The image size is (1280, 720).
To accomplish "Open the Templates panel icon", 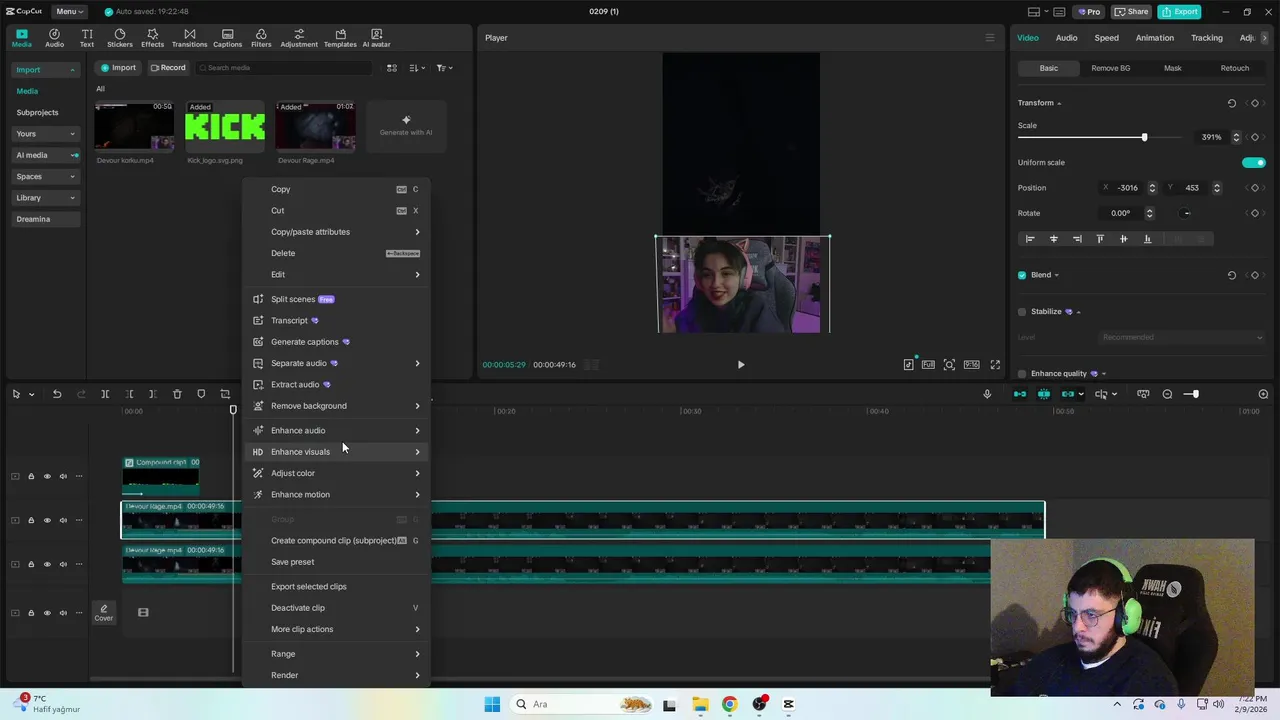I will point(340,38).
